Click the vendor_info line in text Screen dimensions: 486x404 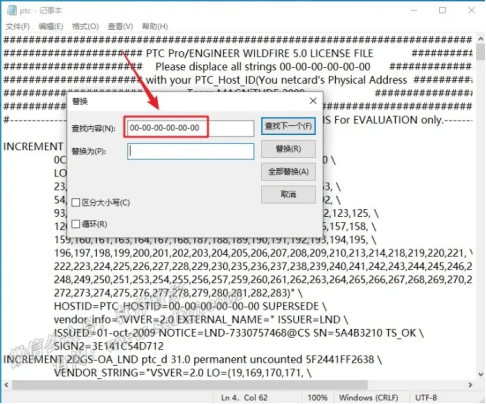(x=201, y=320)
